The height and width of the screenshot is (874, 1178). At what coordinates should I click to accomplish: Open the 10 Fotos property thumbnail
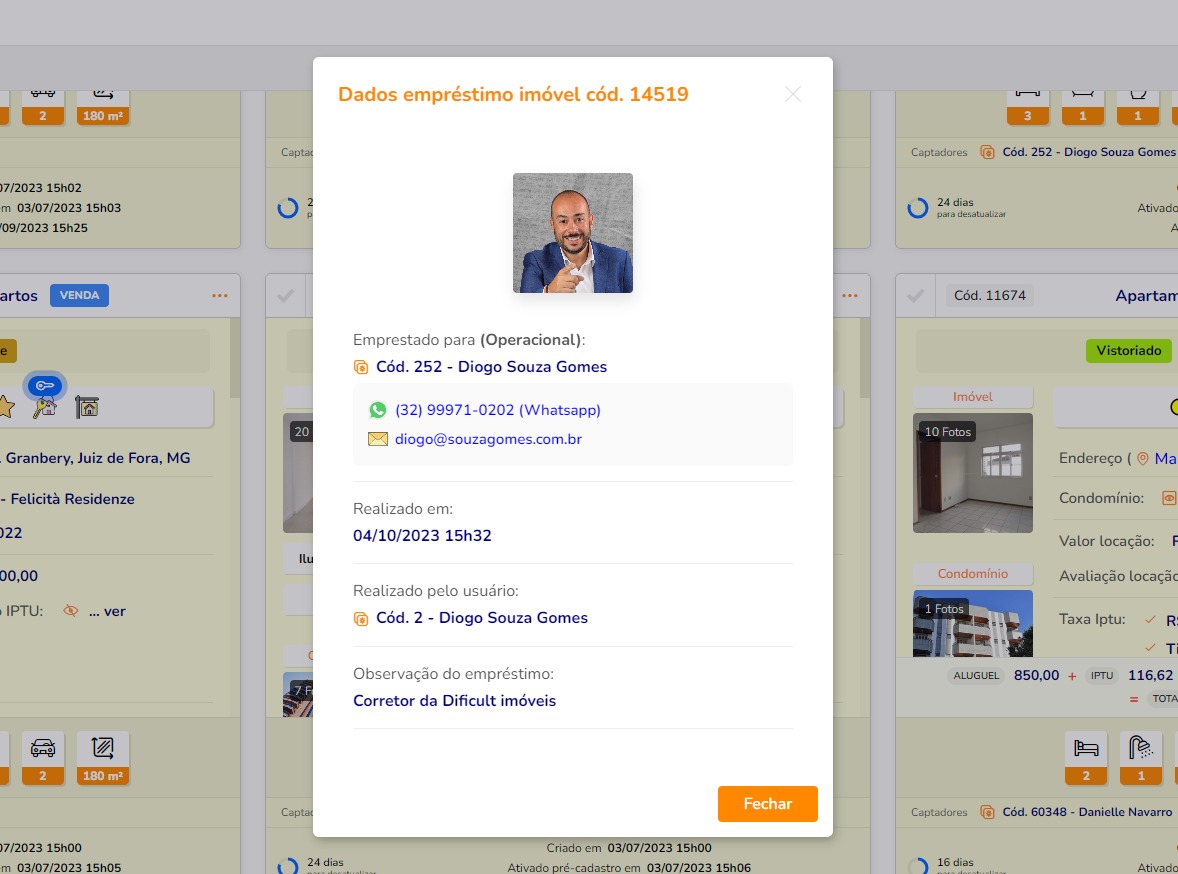[972, 472]
